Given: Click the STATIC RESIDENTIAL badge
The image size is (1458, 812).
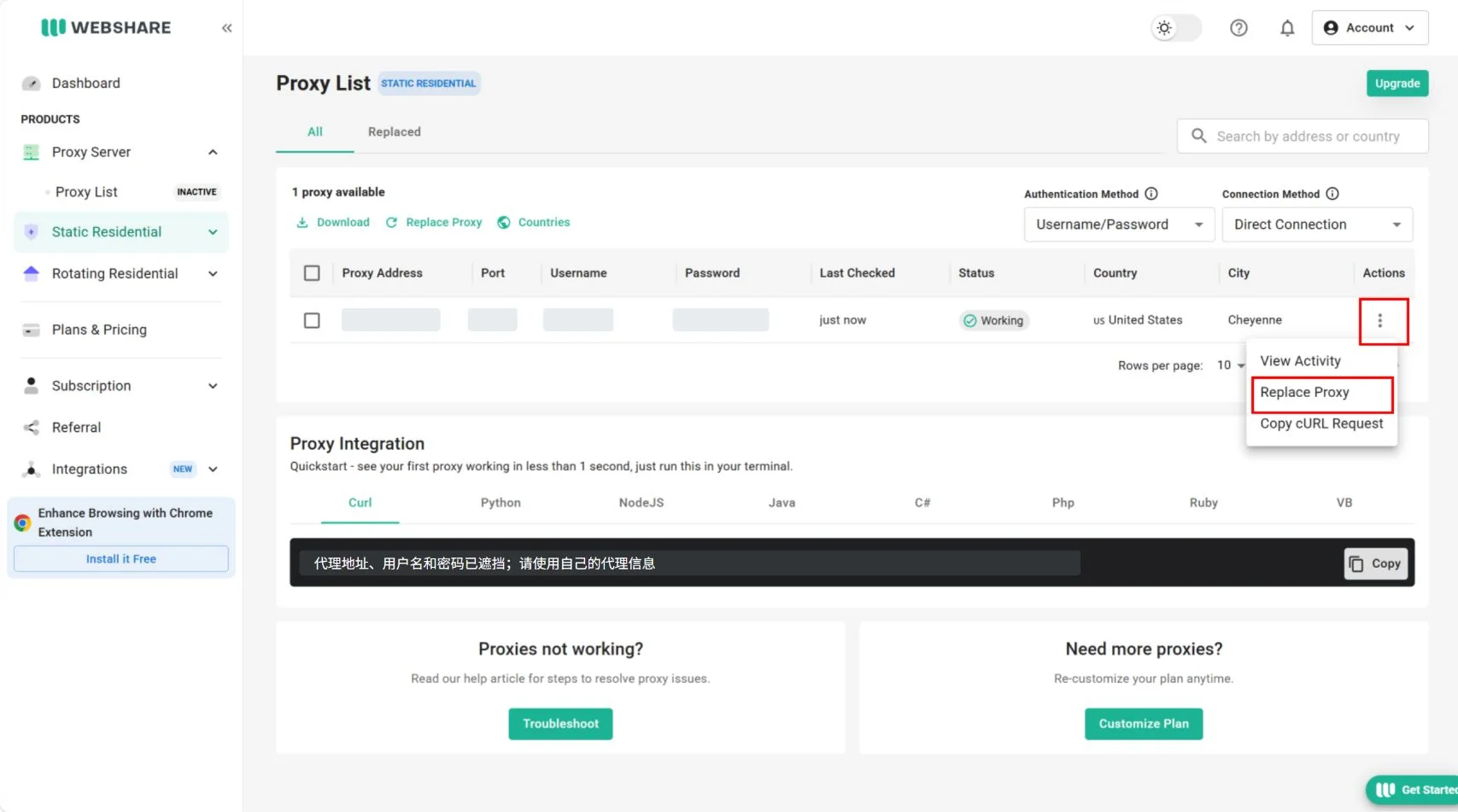Looking at the screenshot, I should pos(429,83).
